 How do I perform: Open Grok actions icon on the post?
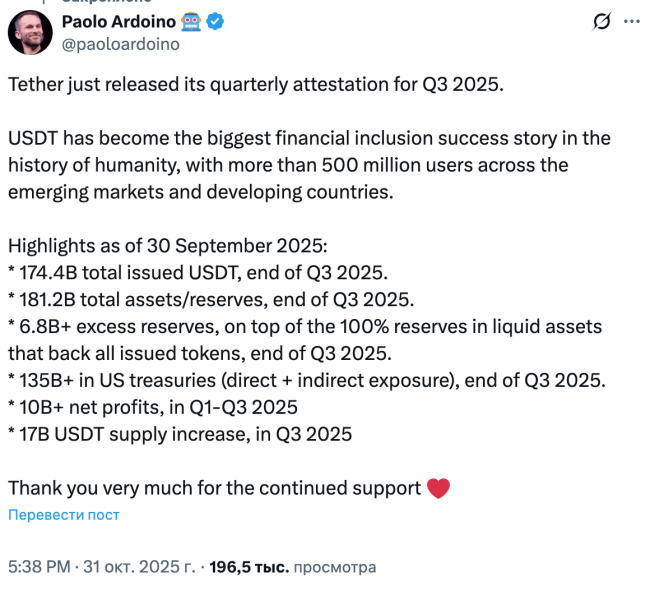[x=602, y=21]
